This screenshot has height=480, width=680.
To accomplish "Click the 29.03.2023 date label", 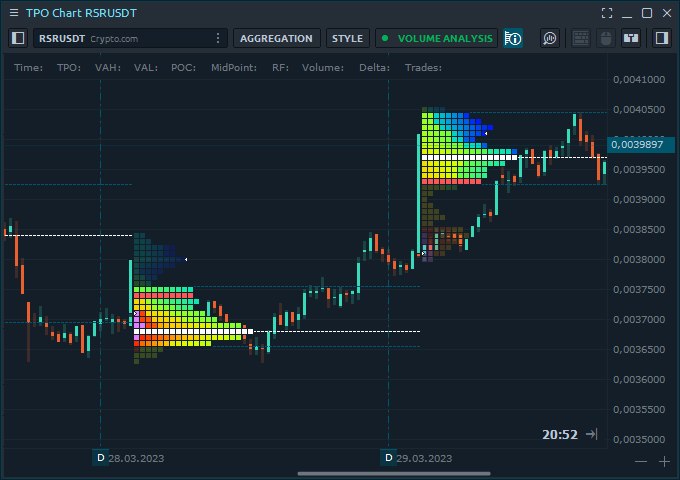I will [x=424, y=458].
